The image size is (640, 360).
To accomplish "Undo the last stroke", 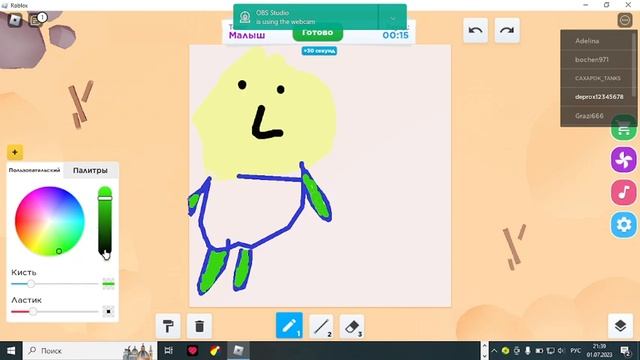I will coord(476,30).
